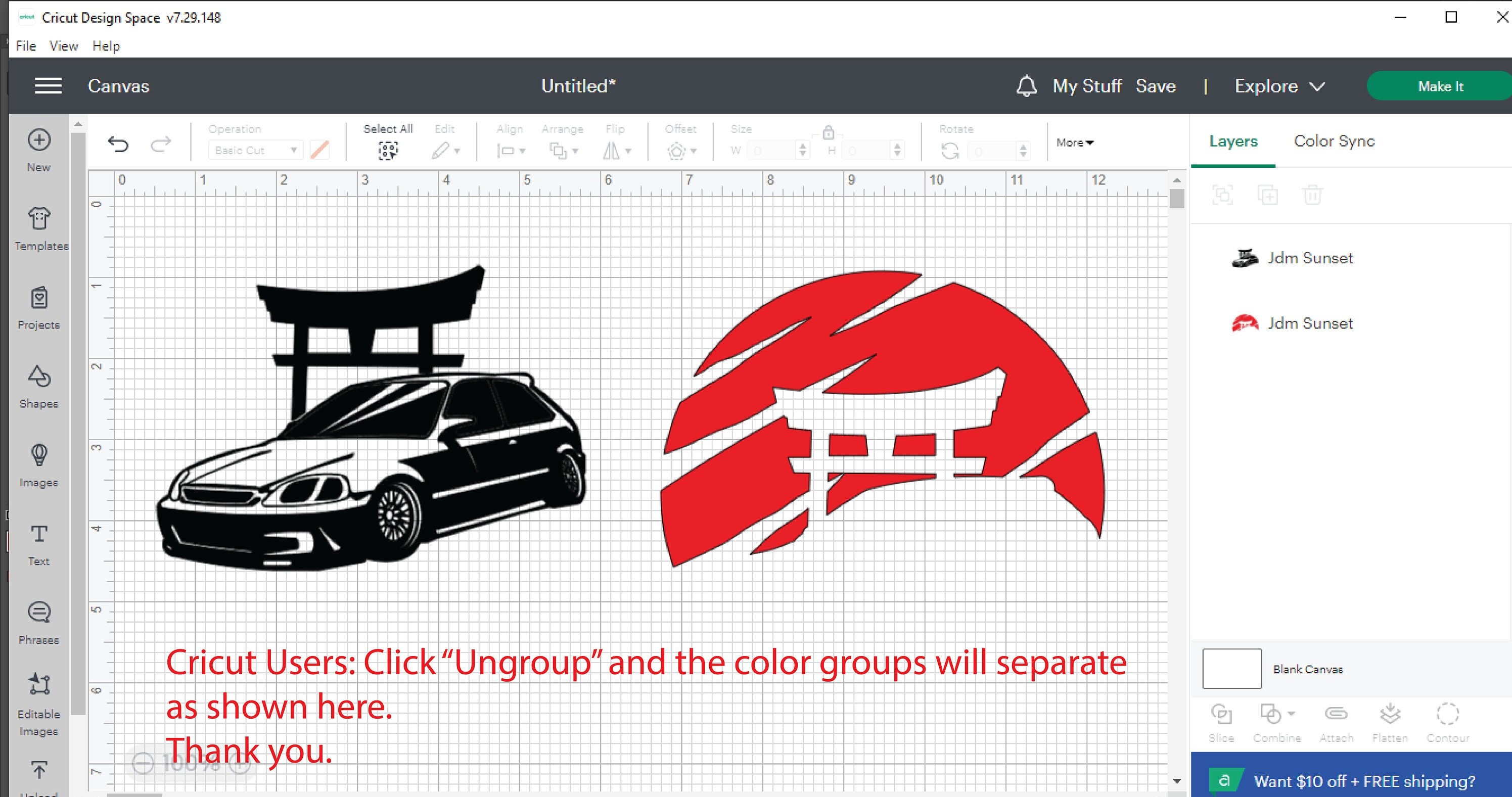
Task: Open the Explore machine dropdown
Action: tap(1279, 86)
